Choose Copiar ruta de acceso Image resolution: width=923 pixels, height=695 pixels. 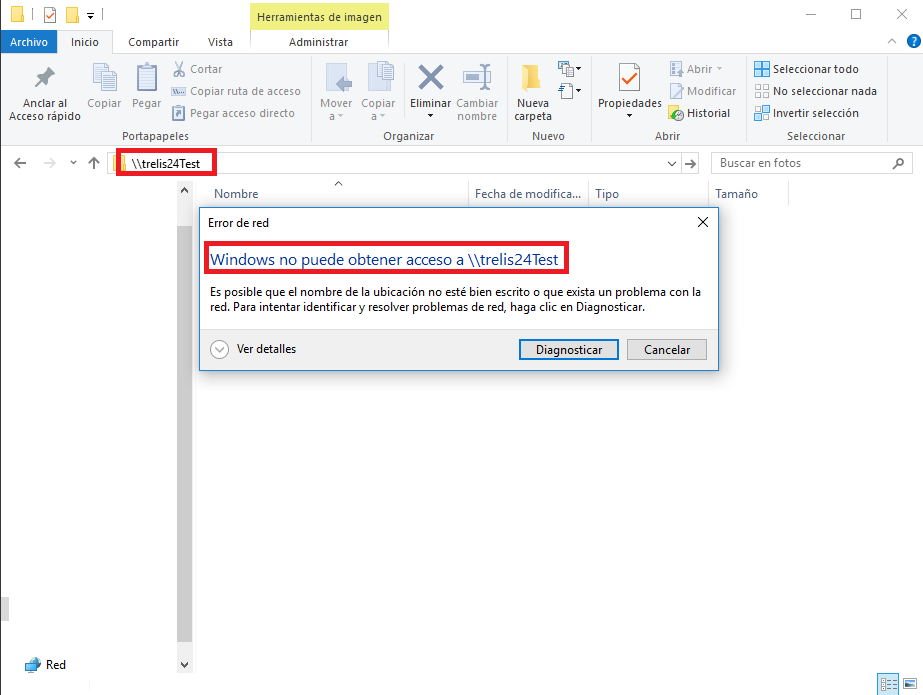click(x=236, y=91)
